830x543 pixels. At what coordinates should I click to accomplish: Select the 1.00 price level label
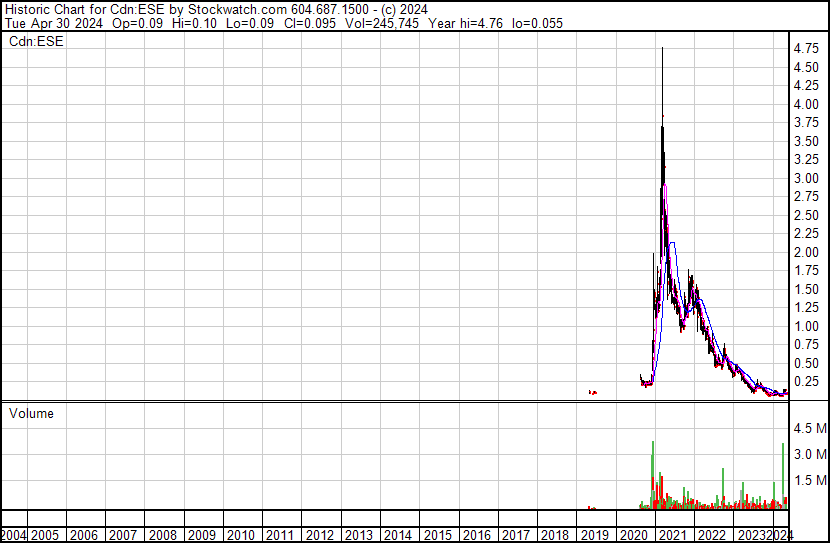(x=807, y=326)
